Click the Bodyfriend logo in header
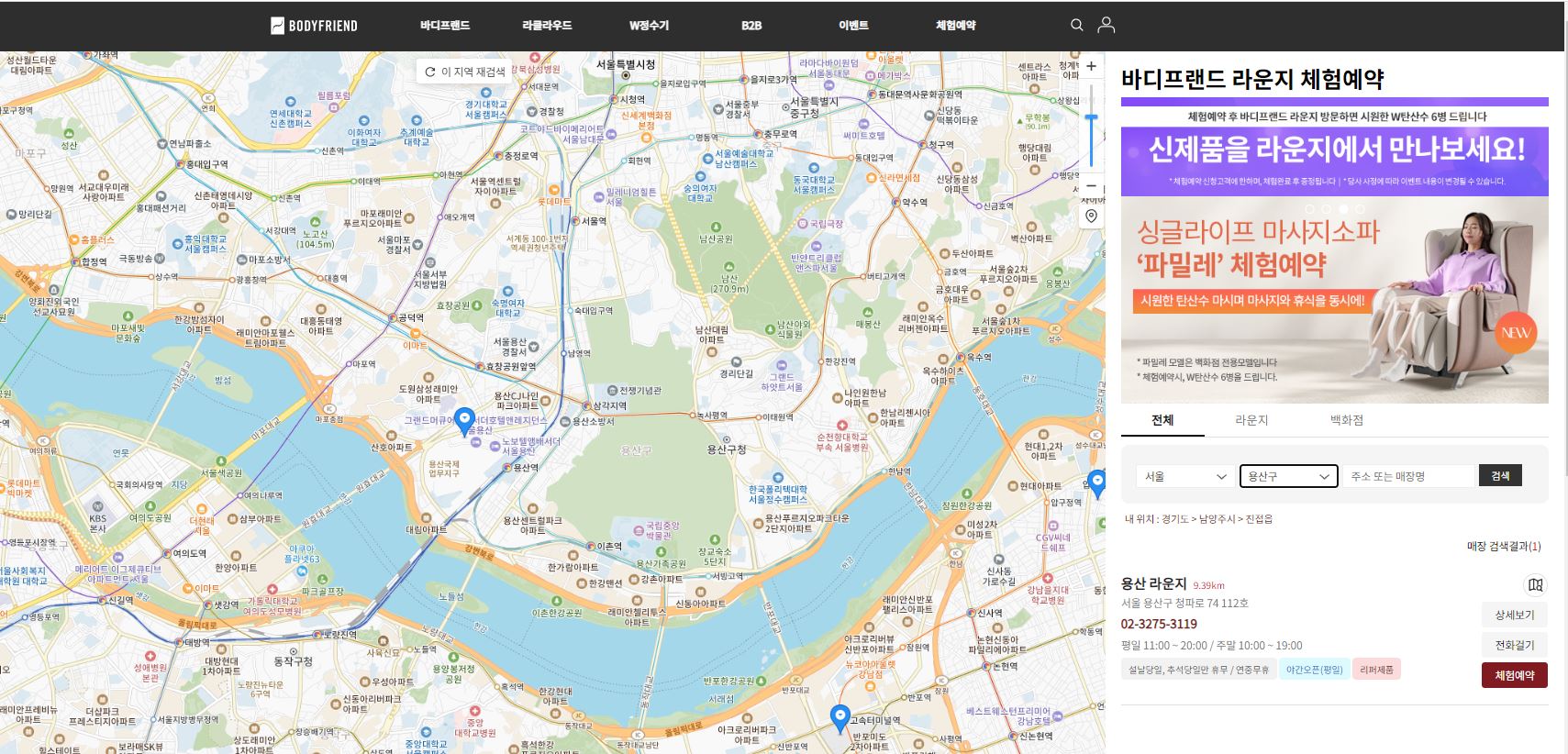This screenshot has height=754, width=1568. tap(314, 26)
